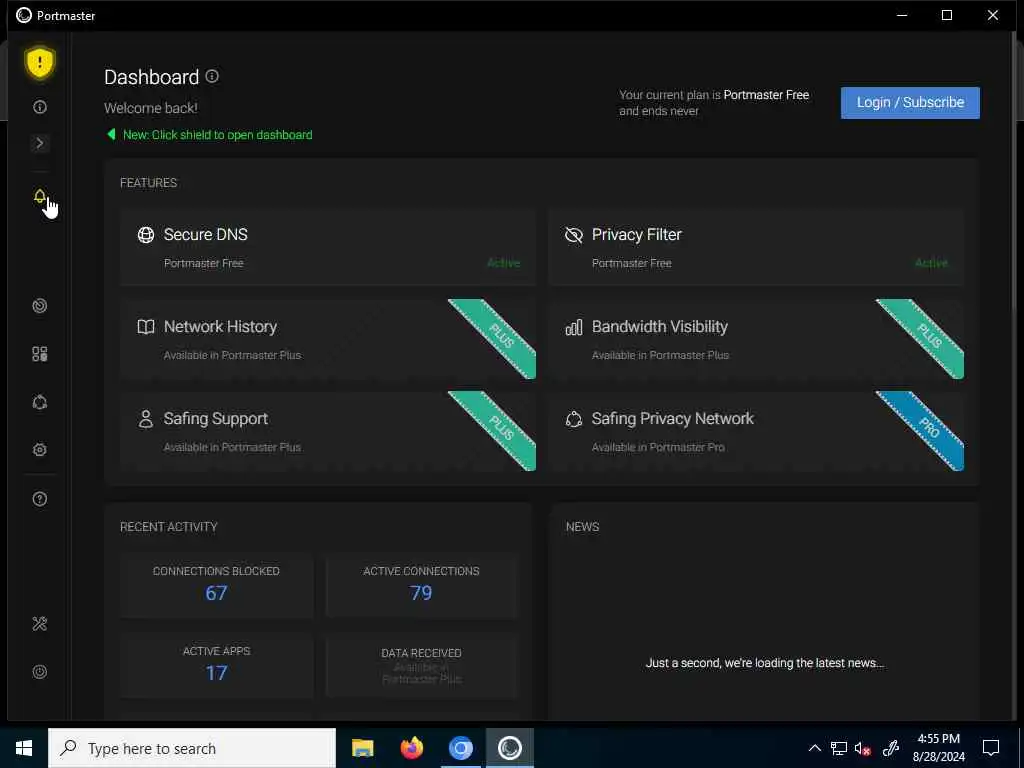Click Active status on Privacy Filter
1024x768 pixels.
[x=931, y=263]
